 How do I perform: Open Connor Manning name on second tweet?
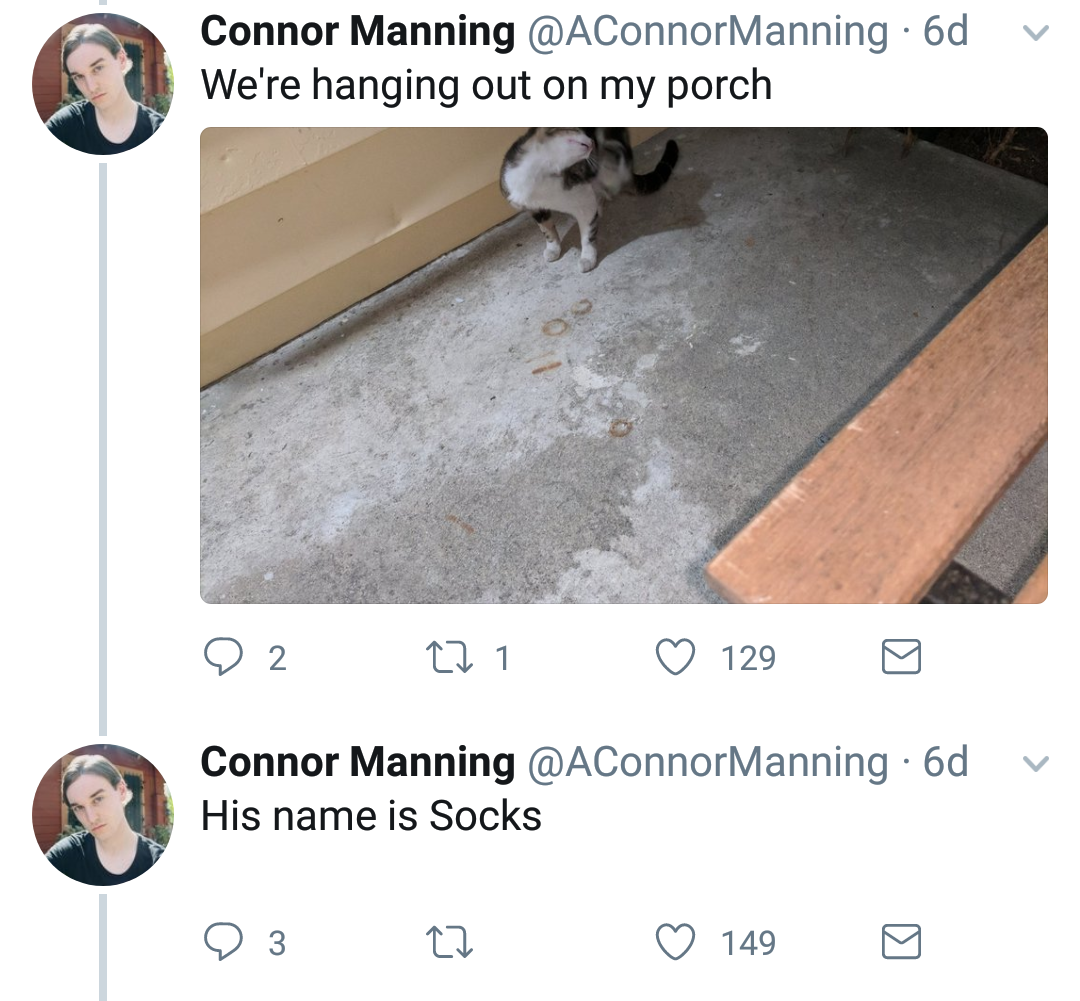(357, 763)
